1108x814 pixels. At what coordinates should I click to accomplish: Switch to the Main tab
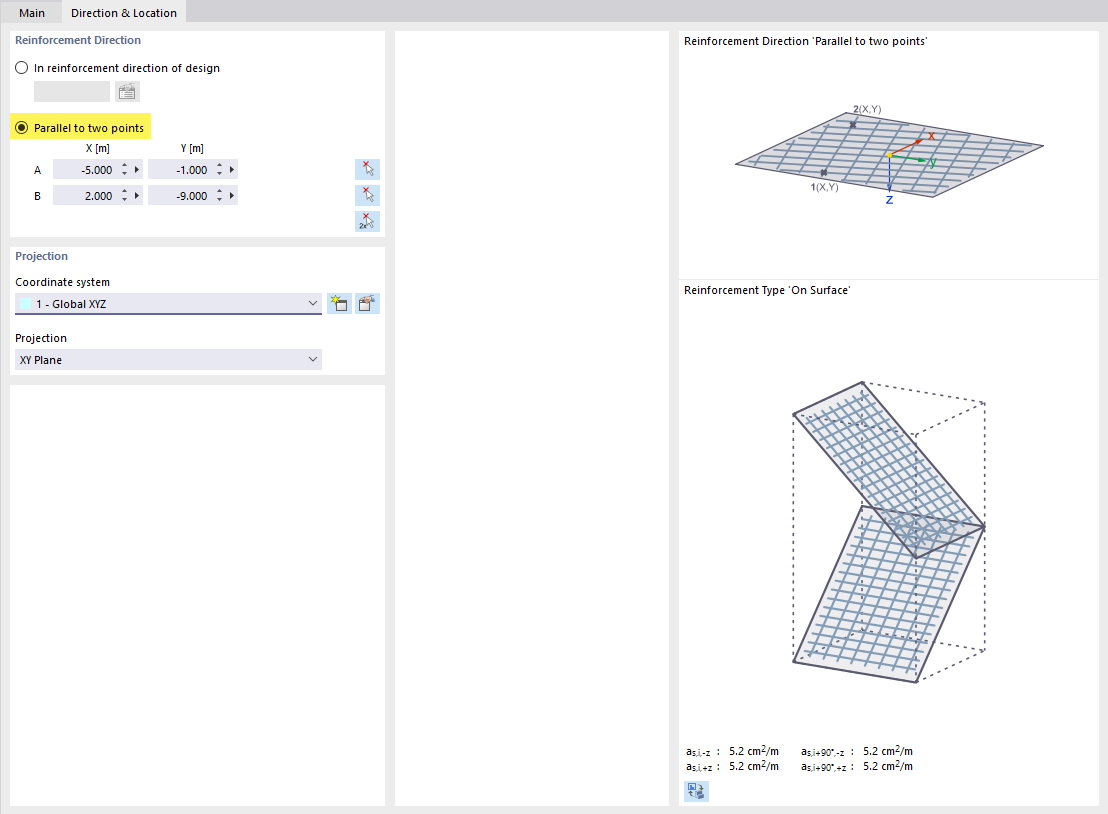point(32,13)
